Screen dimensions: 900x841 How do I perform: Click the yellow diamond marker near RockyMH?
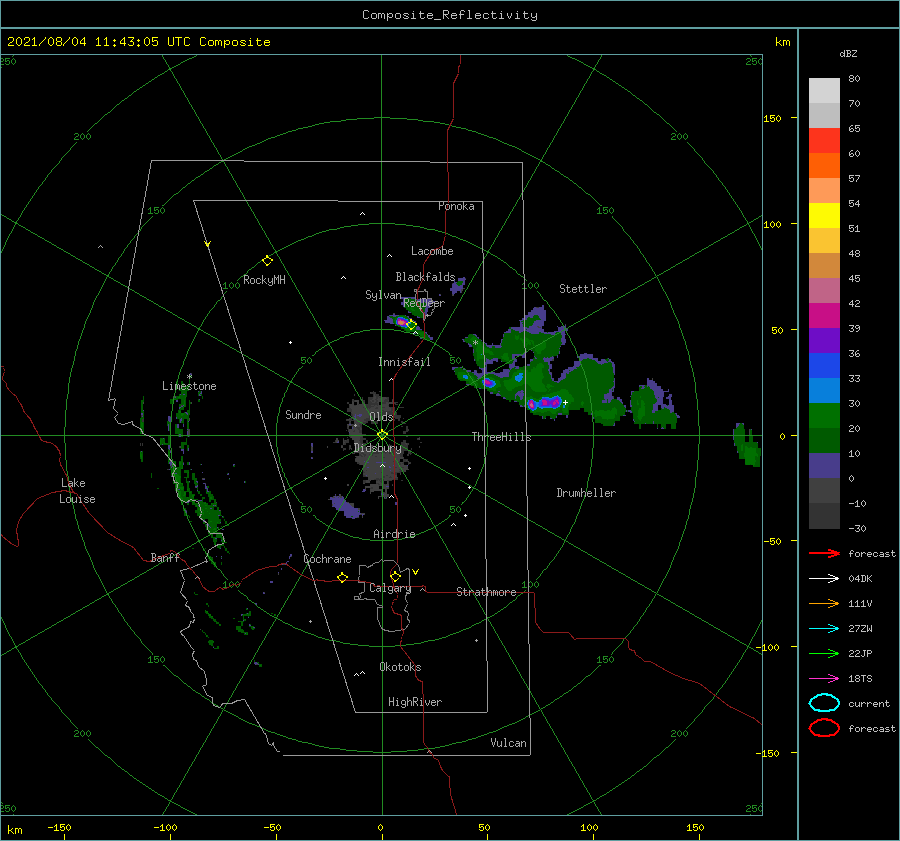click(267, 260)
